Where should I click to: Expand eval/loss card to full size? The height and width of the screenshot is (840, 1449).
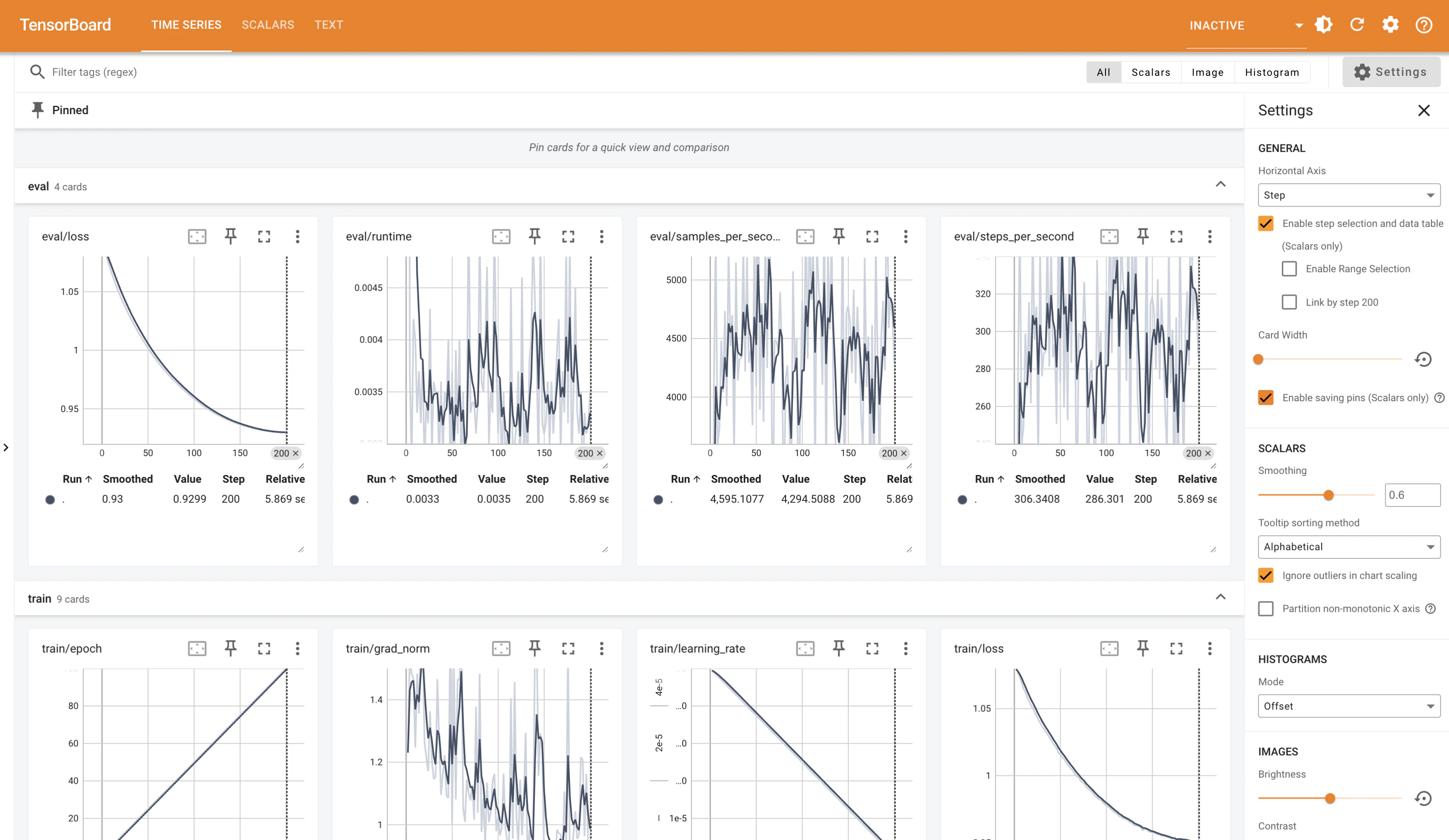(264, 236)
